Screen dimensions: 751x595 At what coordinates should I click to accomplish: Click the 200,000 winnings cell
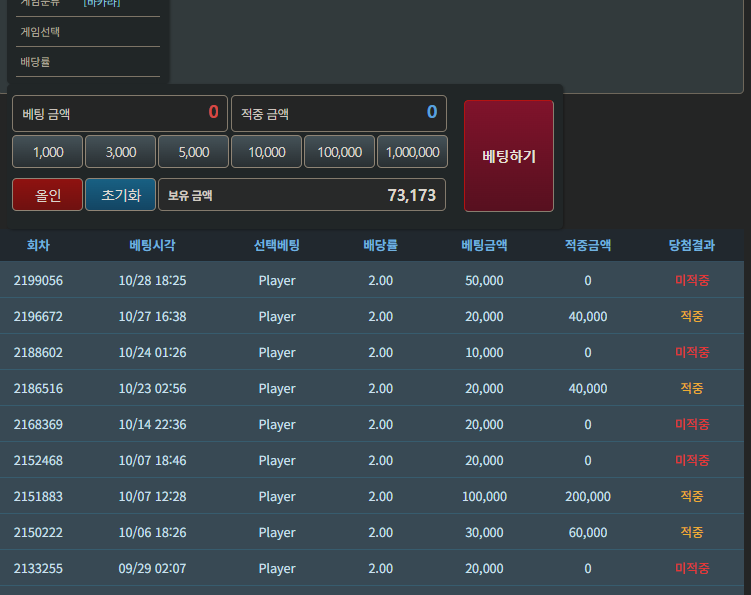(x=588, y=496)
